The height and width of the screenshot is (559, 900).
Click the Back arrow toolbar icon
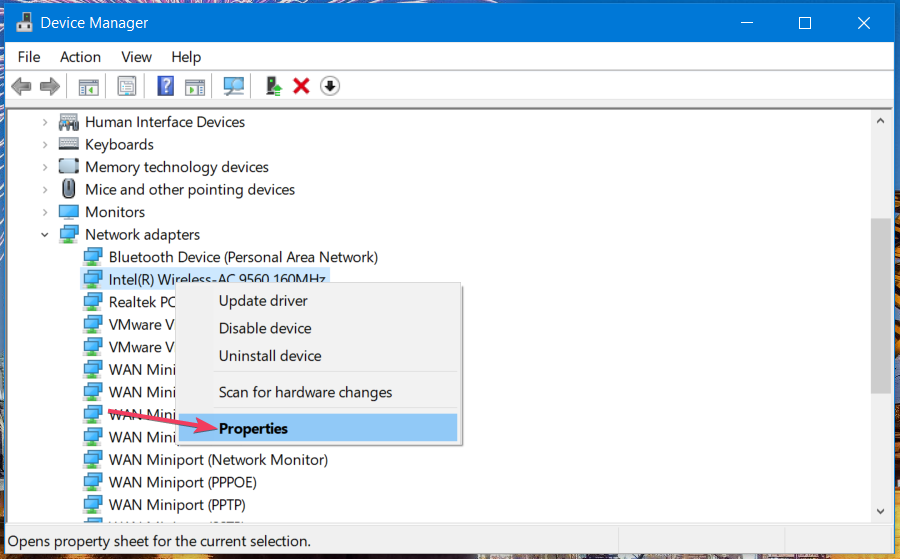coord(21,87)
